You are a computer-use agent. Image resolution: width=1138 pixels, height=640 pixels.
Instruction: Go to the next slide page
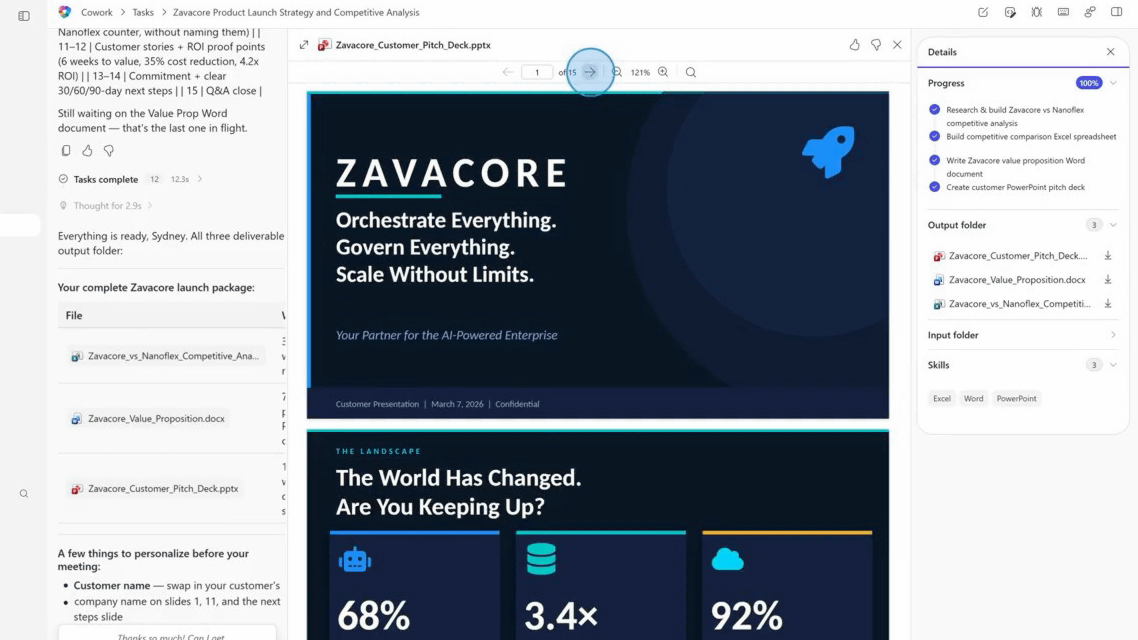pyautogui.click(x=590, y=72)
